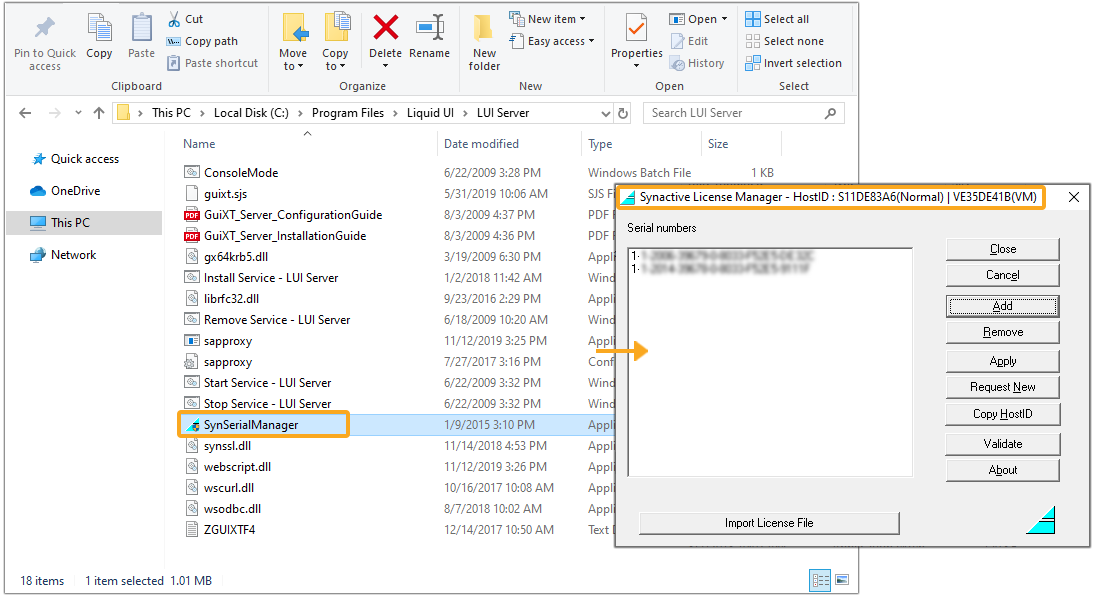Click History in the Open group
1100x609 pixels.
tap(697, 63)
